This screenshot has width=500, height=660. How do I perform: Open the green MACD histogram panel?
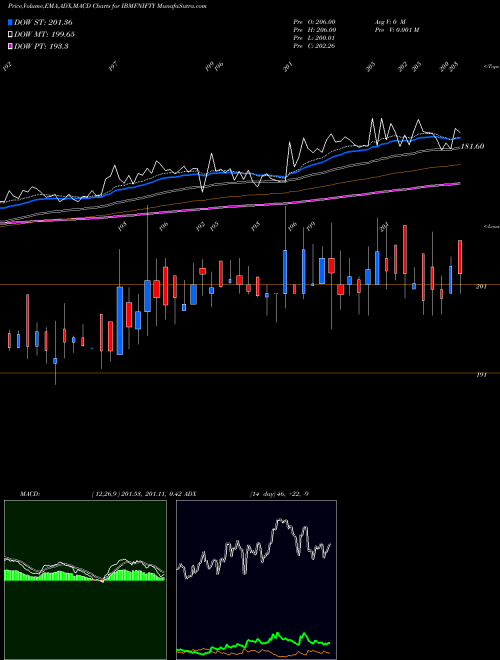tap(85, 580)
